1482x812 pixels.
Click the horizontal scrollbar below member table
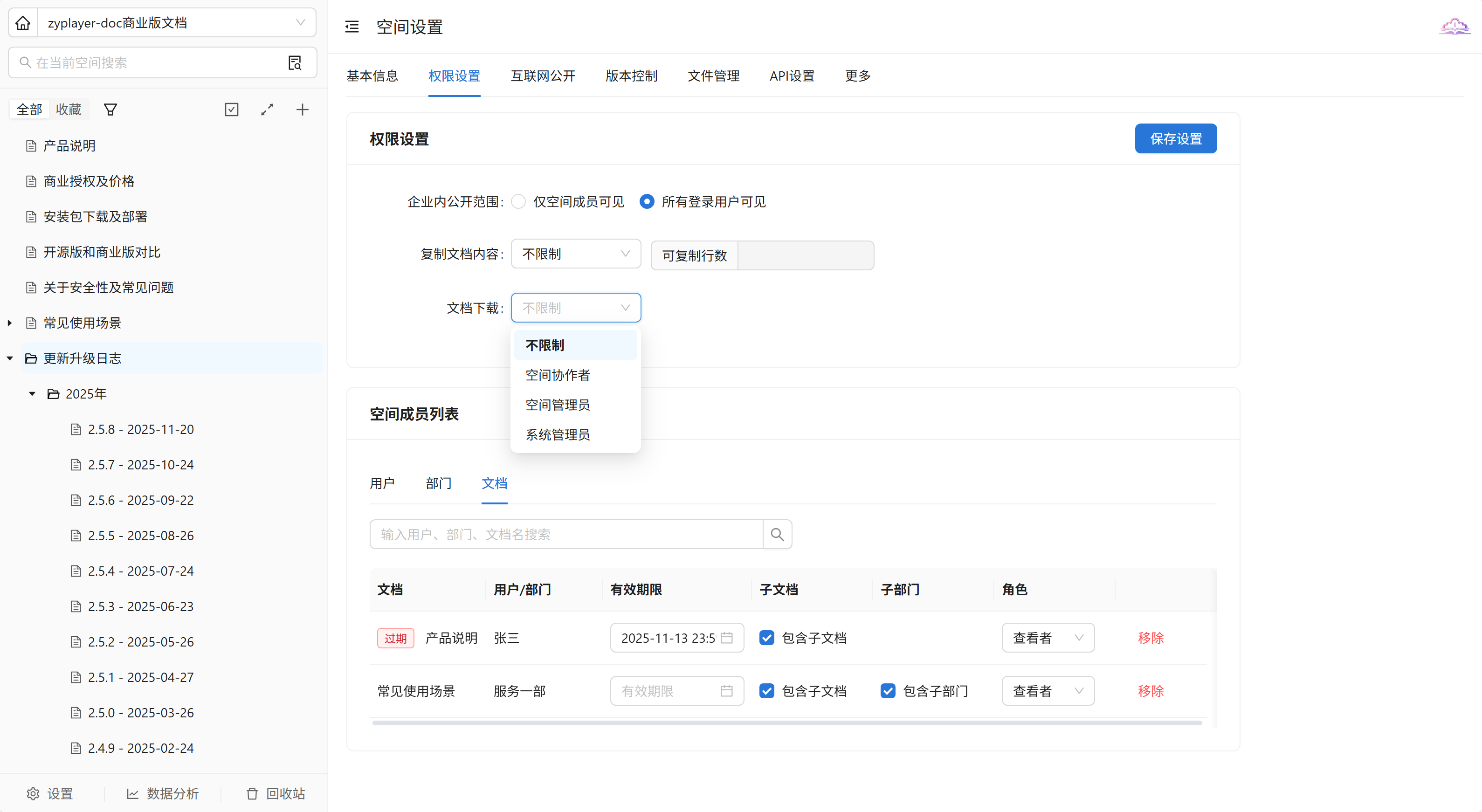786,723
